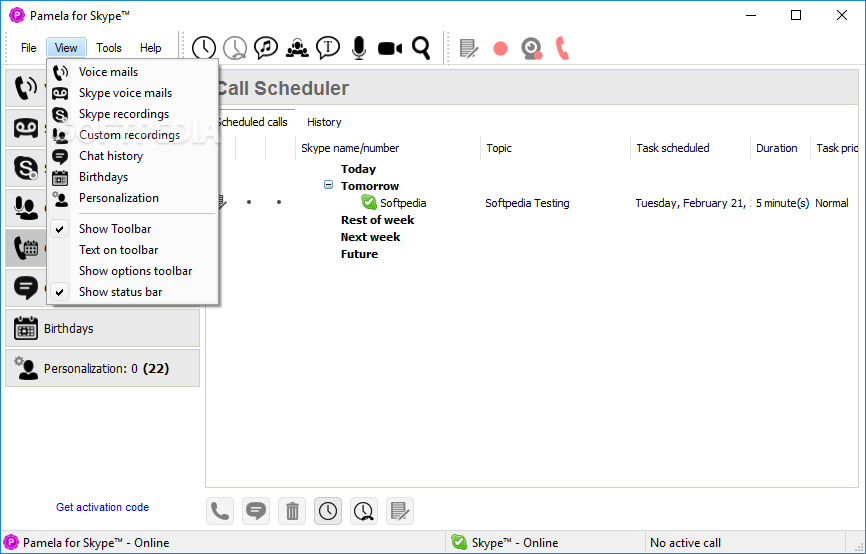Image resolution: width=866 pixels, height=554 pixels.
Task: Click the Tuesday, February 21 scheduled date cell
Action: [692, 203]
